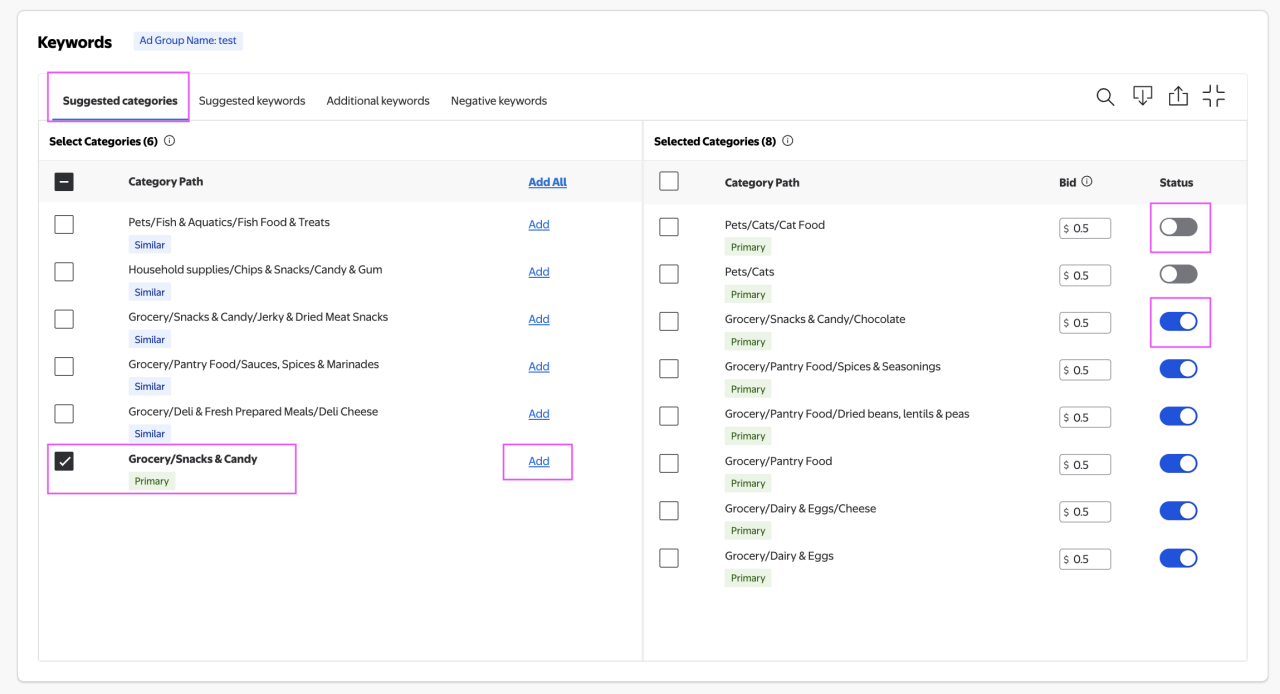Add Candy & Gum category
Viewport: 1280px width, 694px height.
tap(539, 271)
